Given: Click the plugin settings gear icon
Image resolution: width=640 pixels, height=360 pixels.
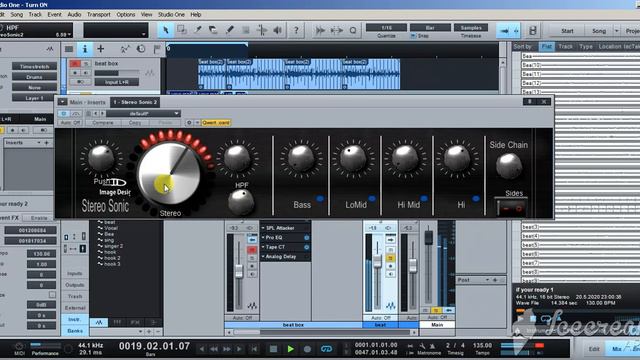Looking at the screenshot, I should pyautogui.click(x=189, y=122).
